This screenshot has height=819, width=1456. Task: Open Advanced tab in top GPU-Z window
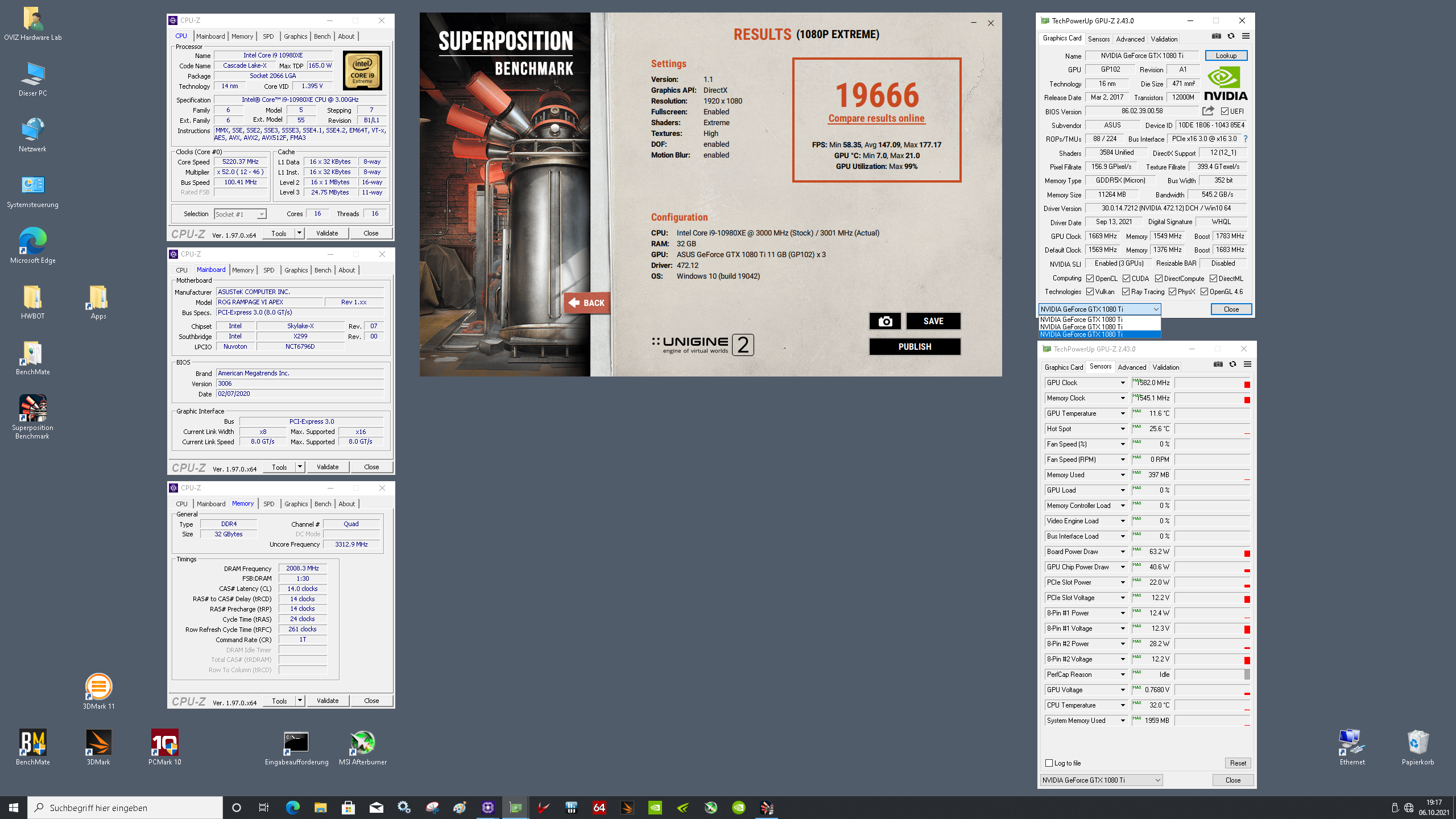click(x=1130, y=39)
